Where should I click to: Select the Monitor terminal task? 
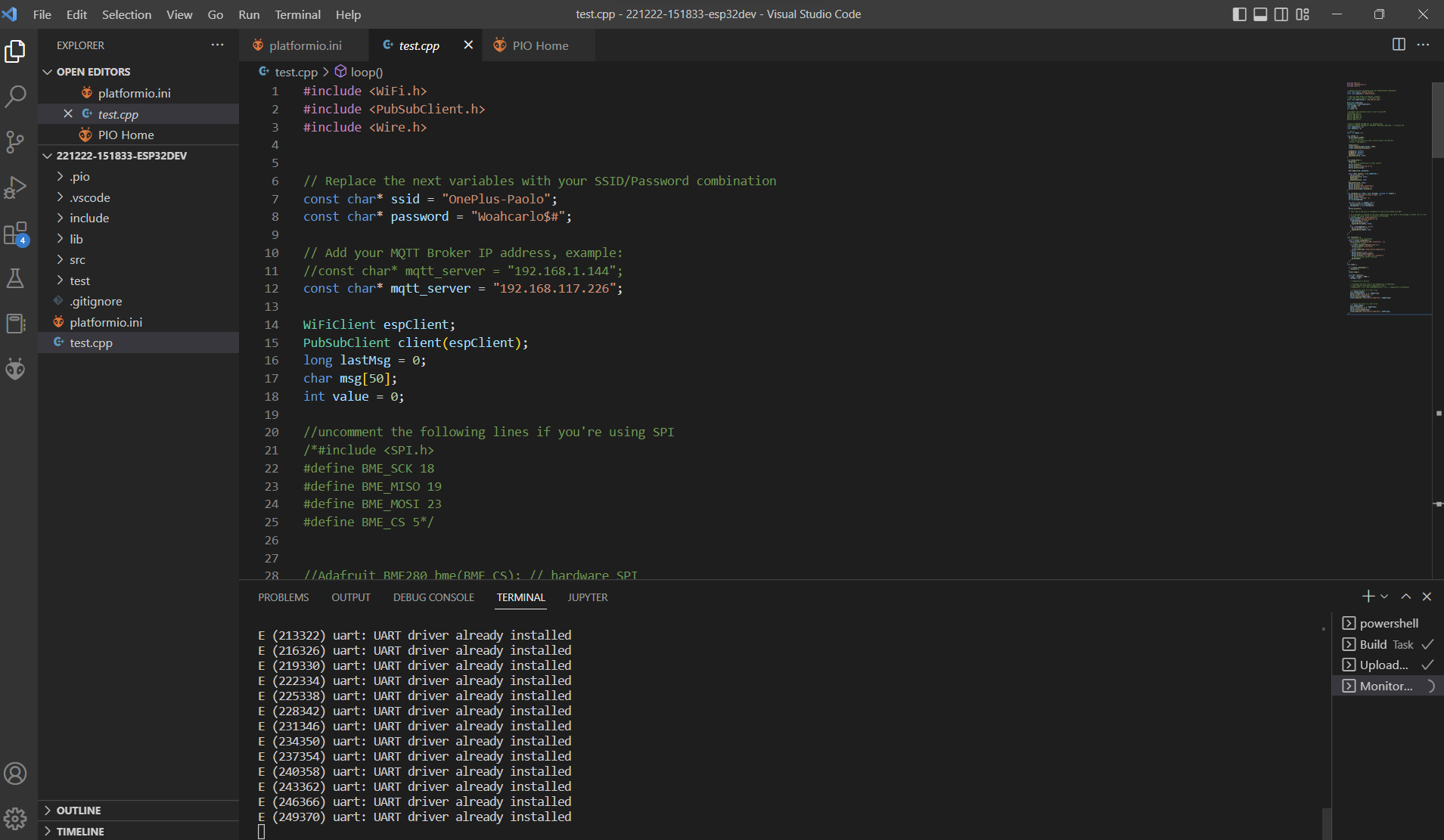coord(1386,686)
